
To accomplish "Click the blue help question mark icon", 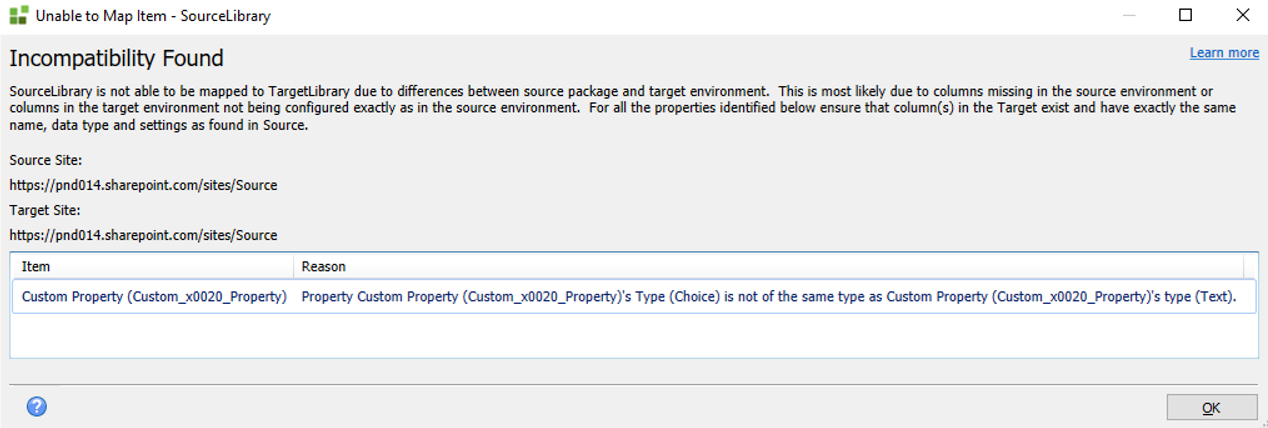I will [x=37, y=406].
